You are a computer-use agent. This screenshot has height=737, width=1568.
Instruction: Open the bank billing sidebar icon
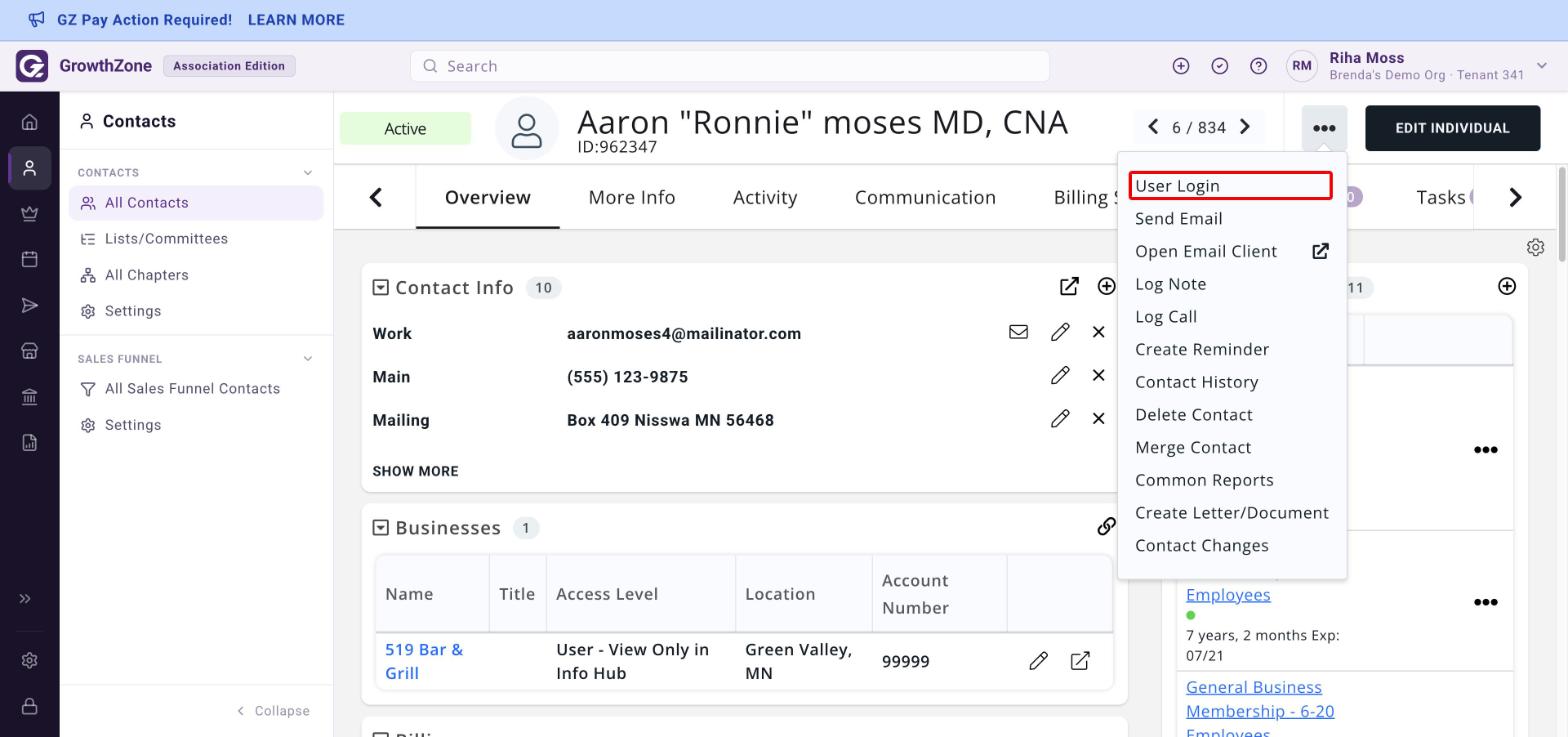coord(30,397)
